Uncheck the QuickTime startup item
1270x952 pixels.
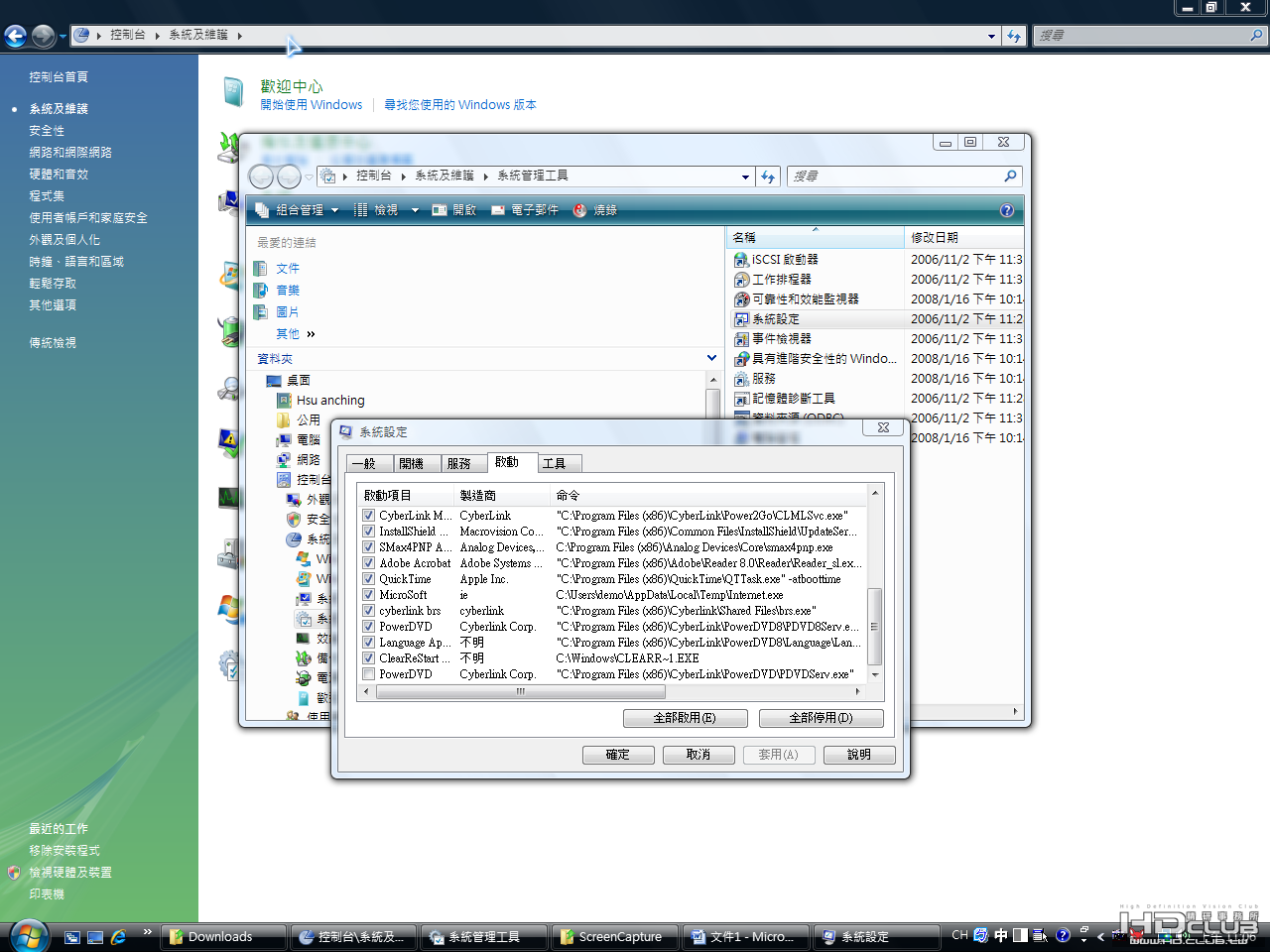click(x=369, y=579)
